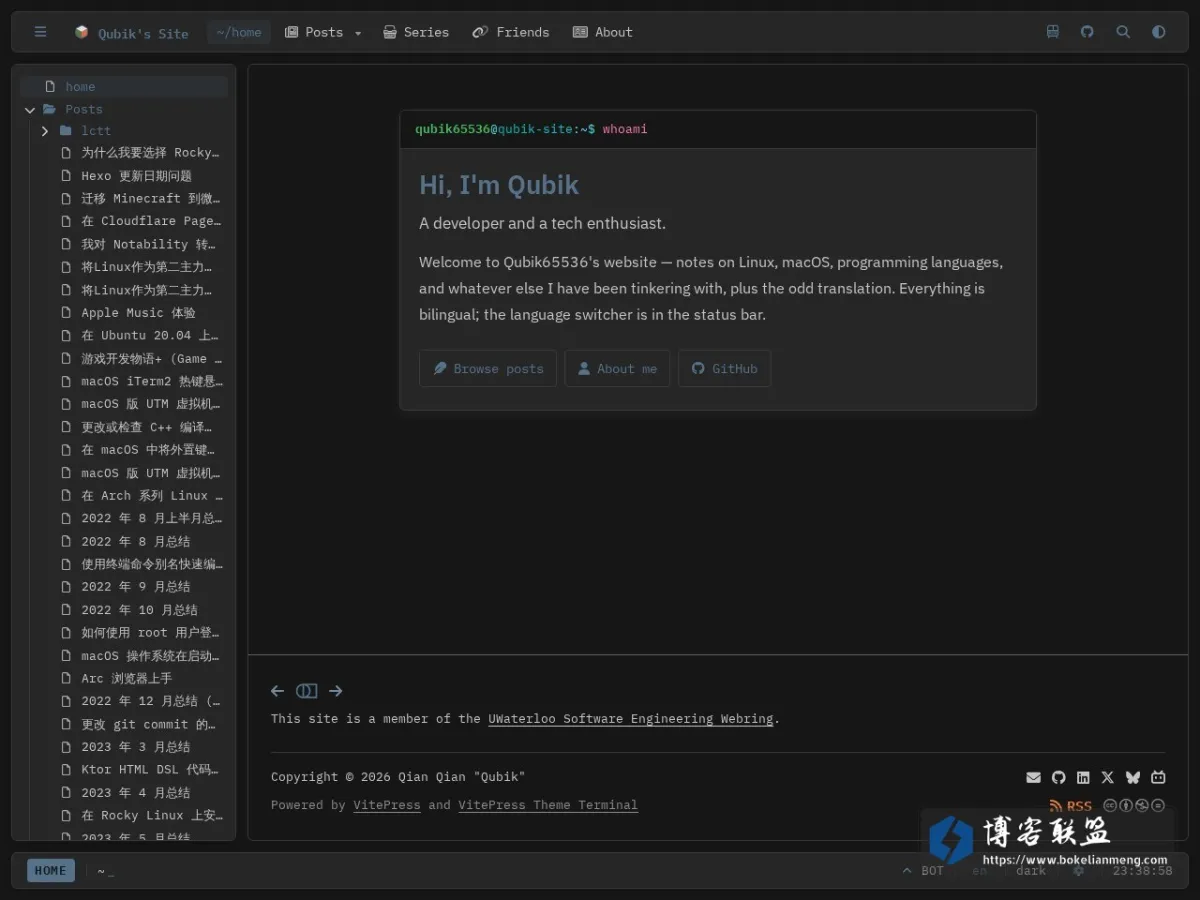Click the Qubik's Site logo

[131, 33]
